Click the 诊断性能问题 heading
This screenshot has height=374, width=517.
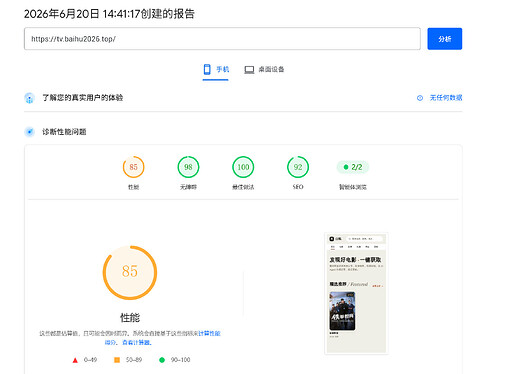click(x=64, y=132)
